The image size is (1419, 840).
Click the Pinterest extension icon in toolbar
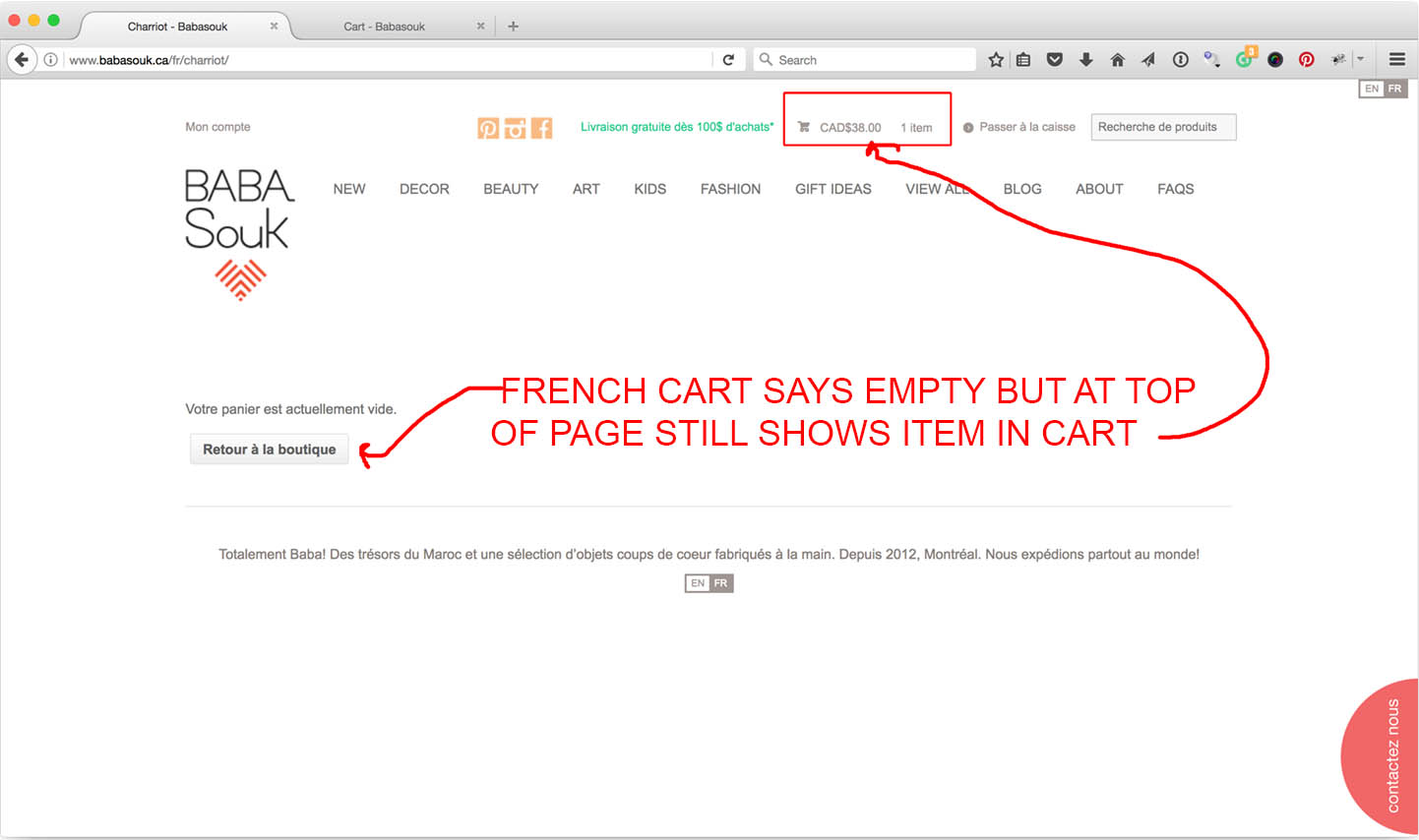[1306, 60]
